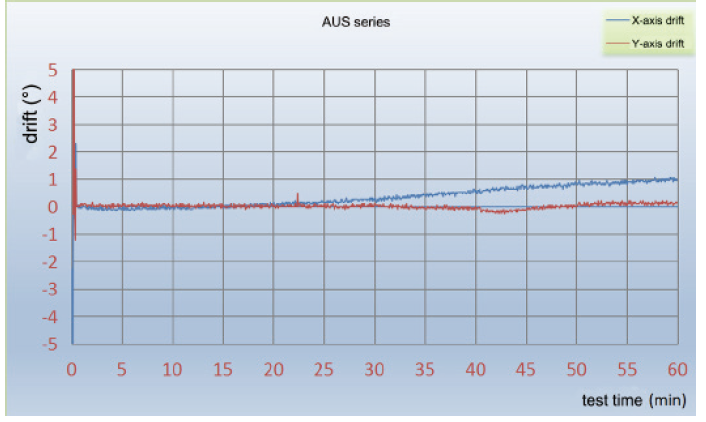The width and height of the screenshot is (706, 422).
Task: Select the "Y-axis drift" legend entry
Action: coord(657,44)
